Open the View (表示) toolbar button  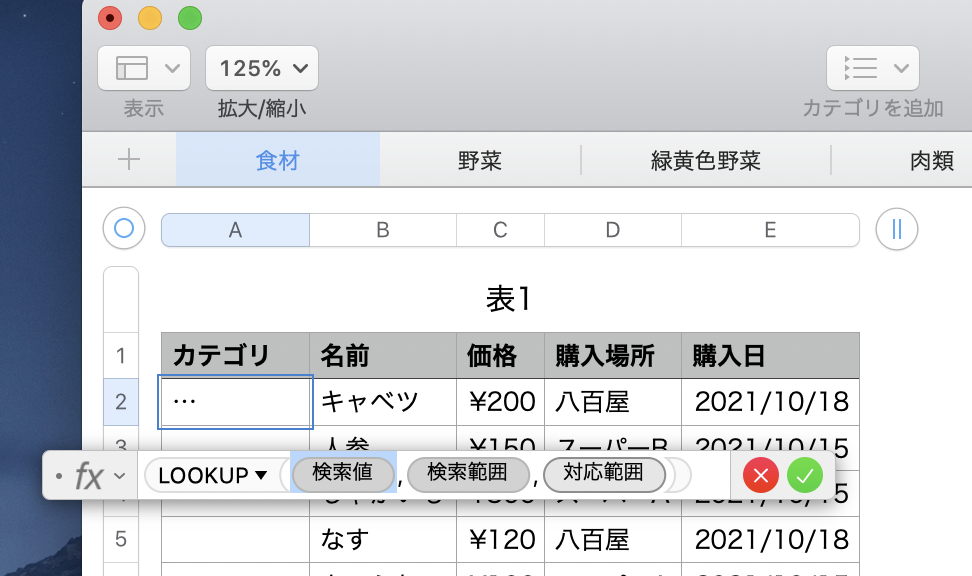(144, 68)
